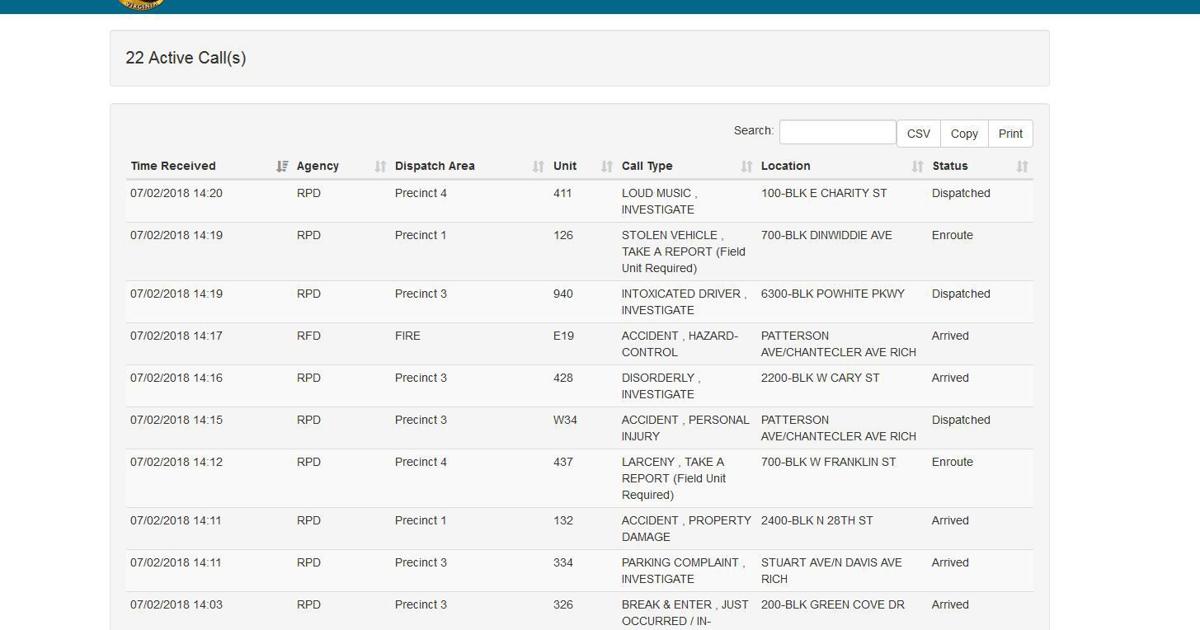Select unit 326 cell
Screen dimensions: 1200x630
(563, 604)
